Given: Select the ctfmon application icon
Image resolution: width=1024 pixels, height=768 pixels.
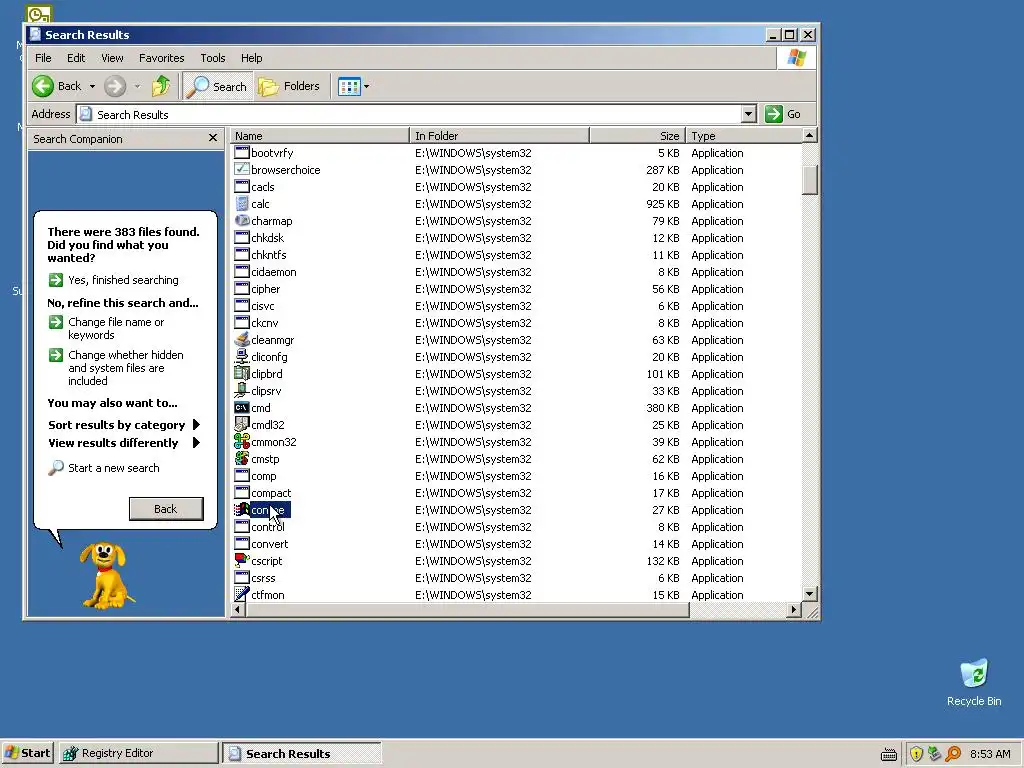Looking at the screenshot, I should pyautogui.click(x=242, y=594).
